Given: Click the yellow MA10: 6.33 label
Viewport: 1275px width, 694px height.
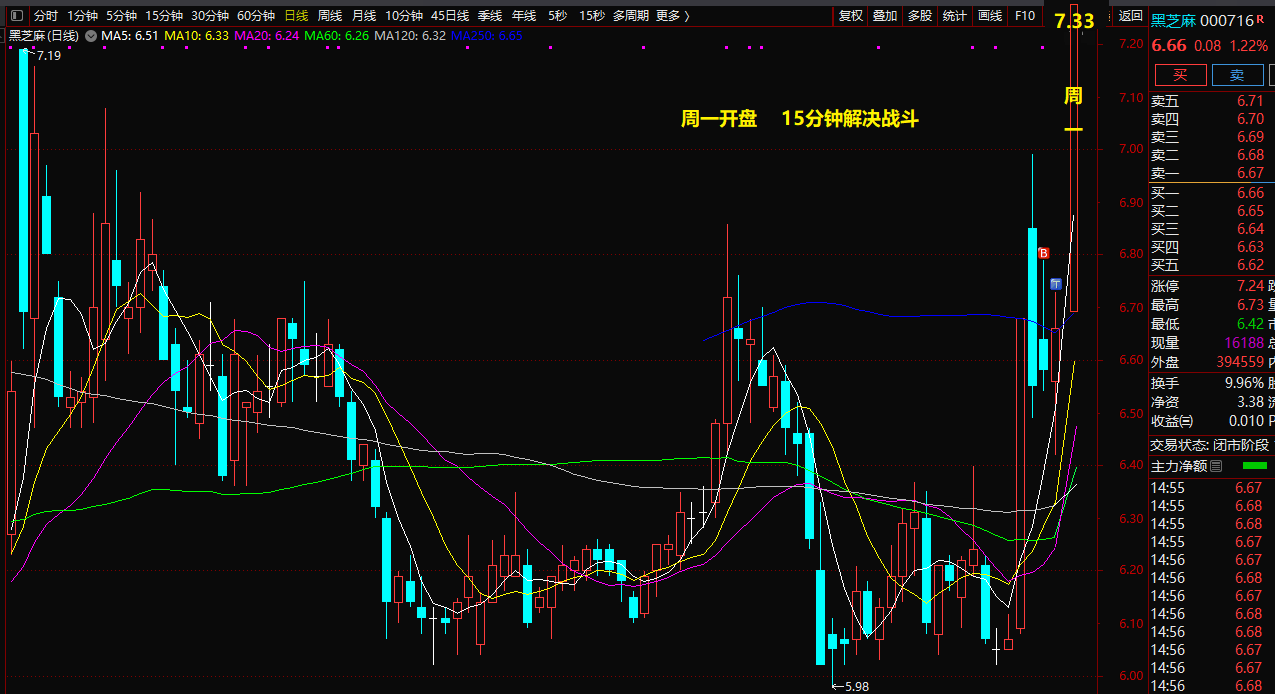Looking at the screenshot, I should pyautogui.click(x=197, y=36).
